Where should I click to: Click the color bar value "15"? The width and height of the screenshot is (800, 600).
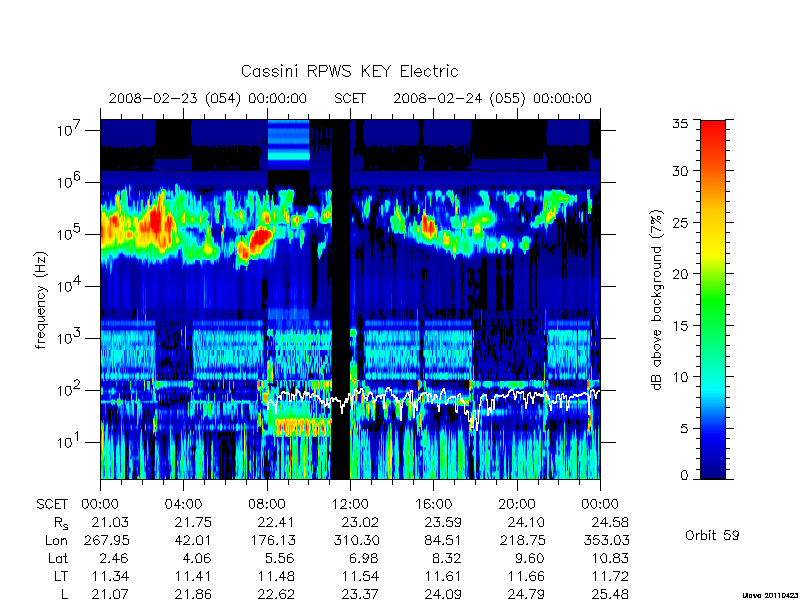[x=680, y=325]
